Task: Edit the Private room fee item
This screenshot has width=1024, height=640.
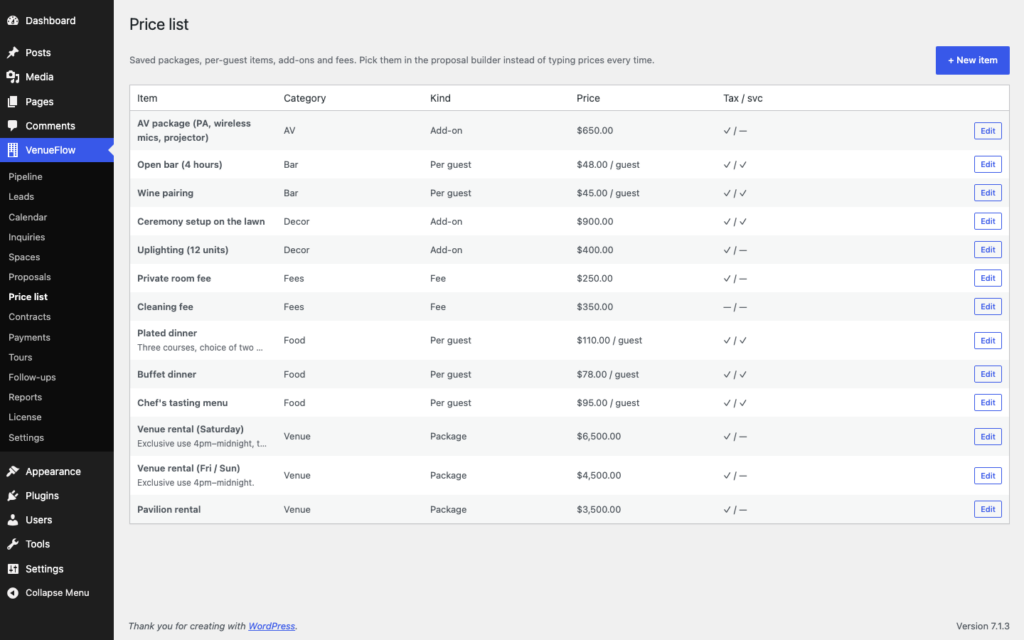Action: point(987,278)
